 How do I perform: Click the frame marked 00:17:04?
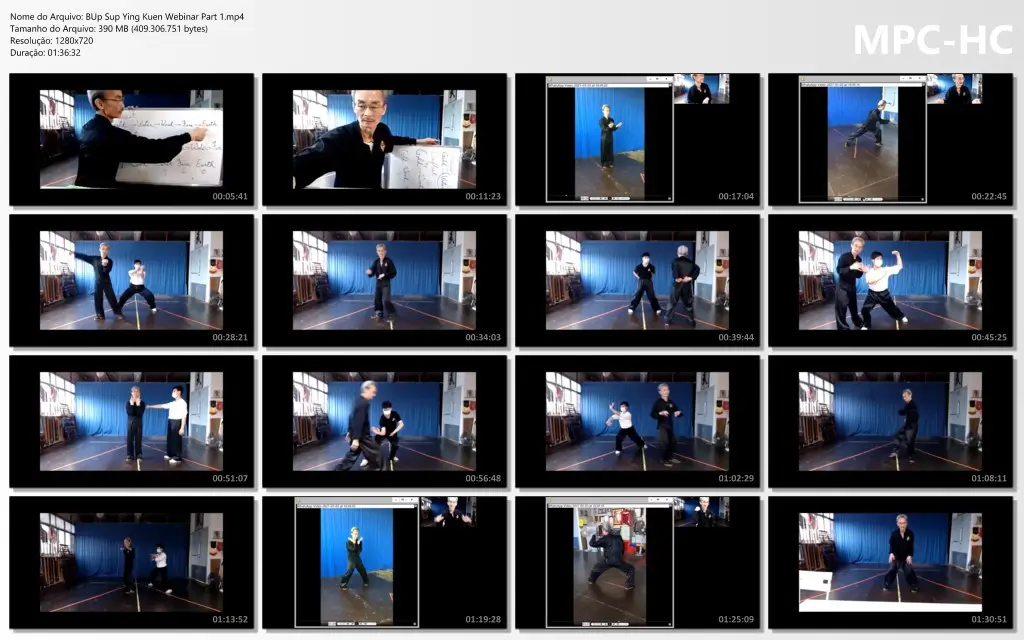(637, 139)
